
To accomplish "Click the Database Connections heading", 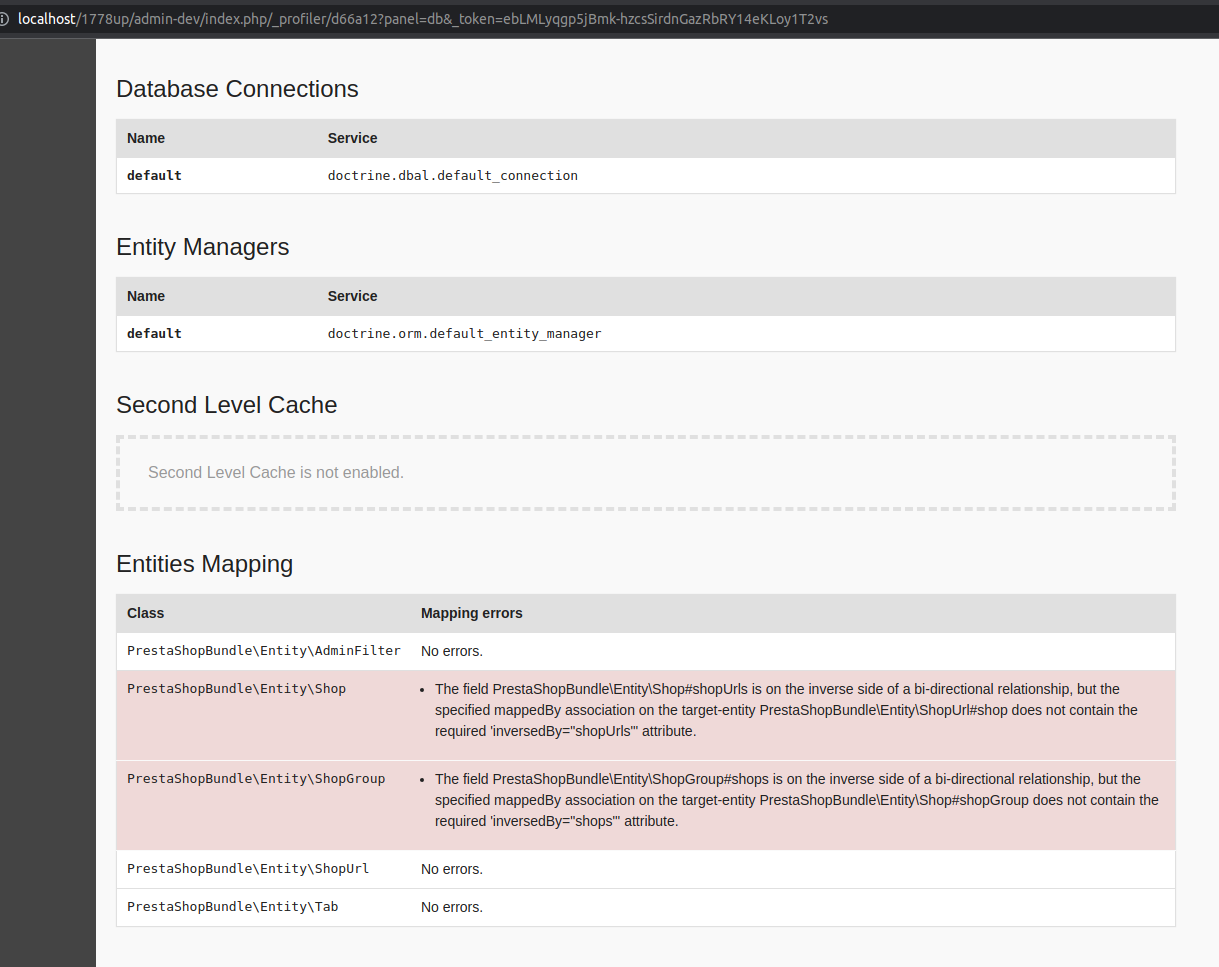I will [x=237, y=89].
